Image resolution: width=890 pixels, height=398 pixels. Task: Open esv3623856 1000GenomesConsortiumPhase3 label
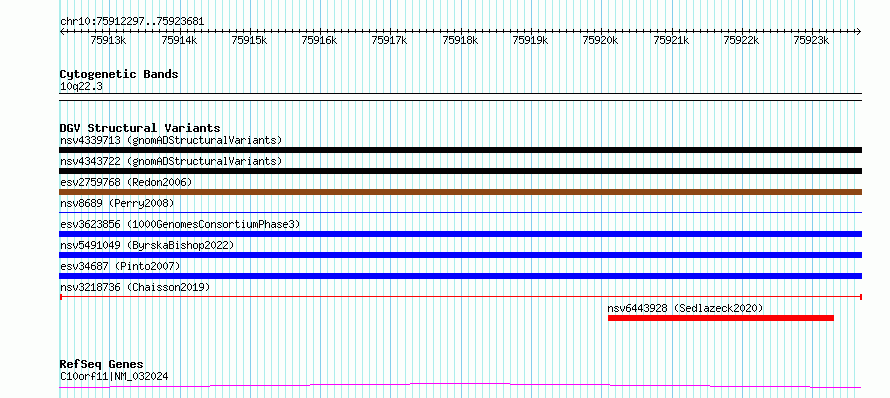coord(180,224)
